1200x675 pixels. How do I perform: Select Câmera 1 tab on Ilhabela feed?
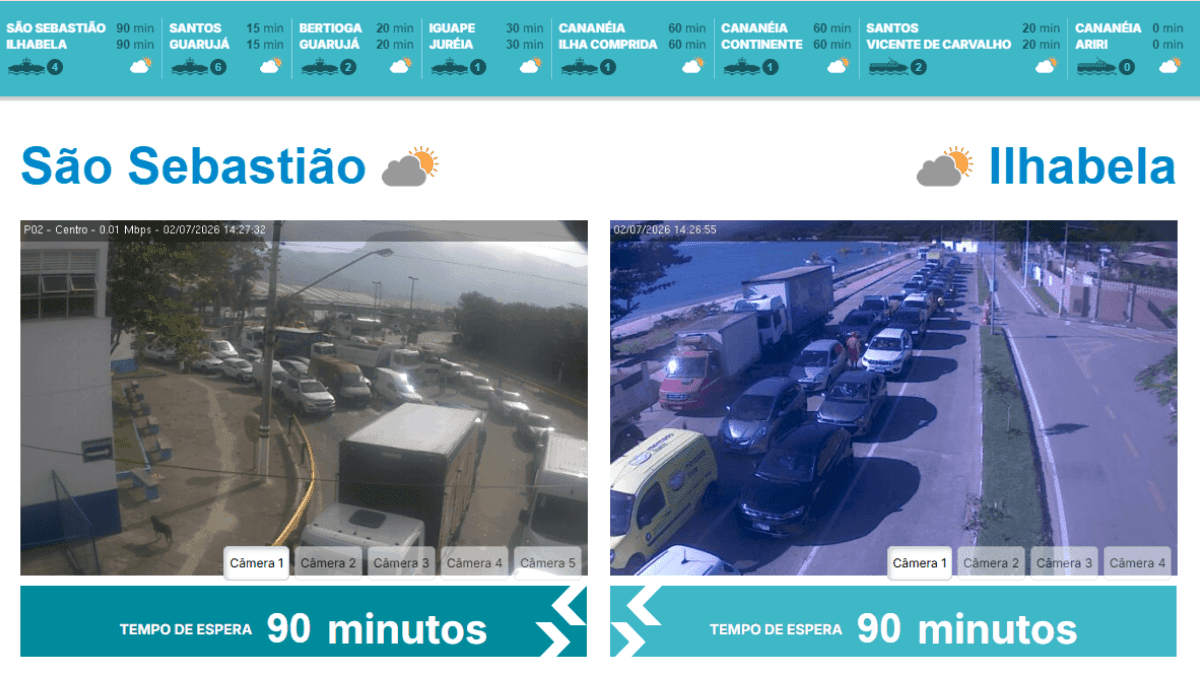pos(919,563)
